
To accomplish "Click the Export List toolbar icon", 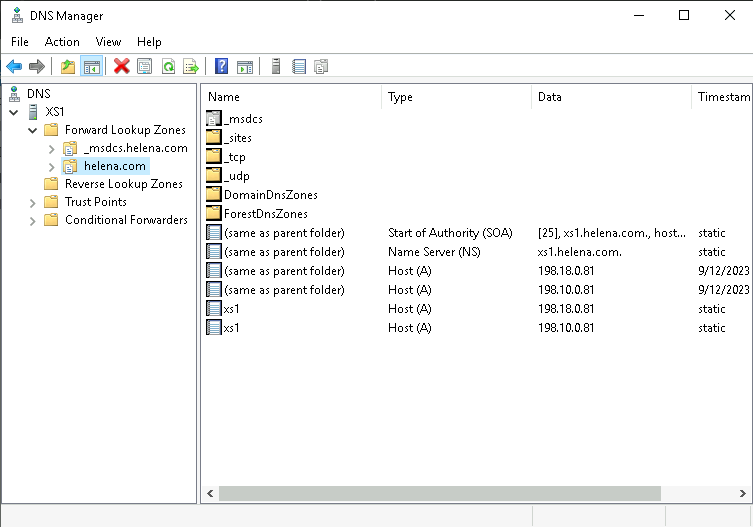I will (191, 67).
